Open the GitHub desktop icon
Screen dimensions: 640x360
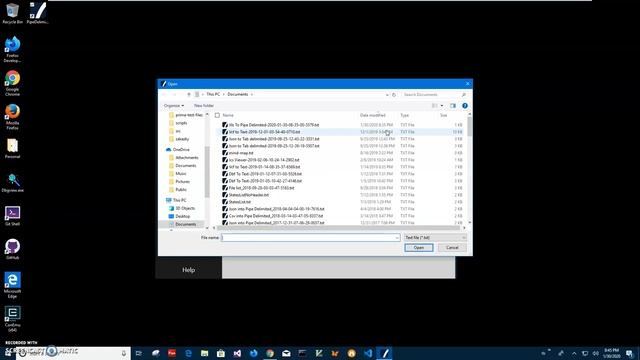tap(12, 249)
